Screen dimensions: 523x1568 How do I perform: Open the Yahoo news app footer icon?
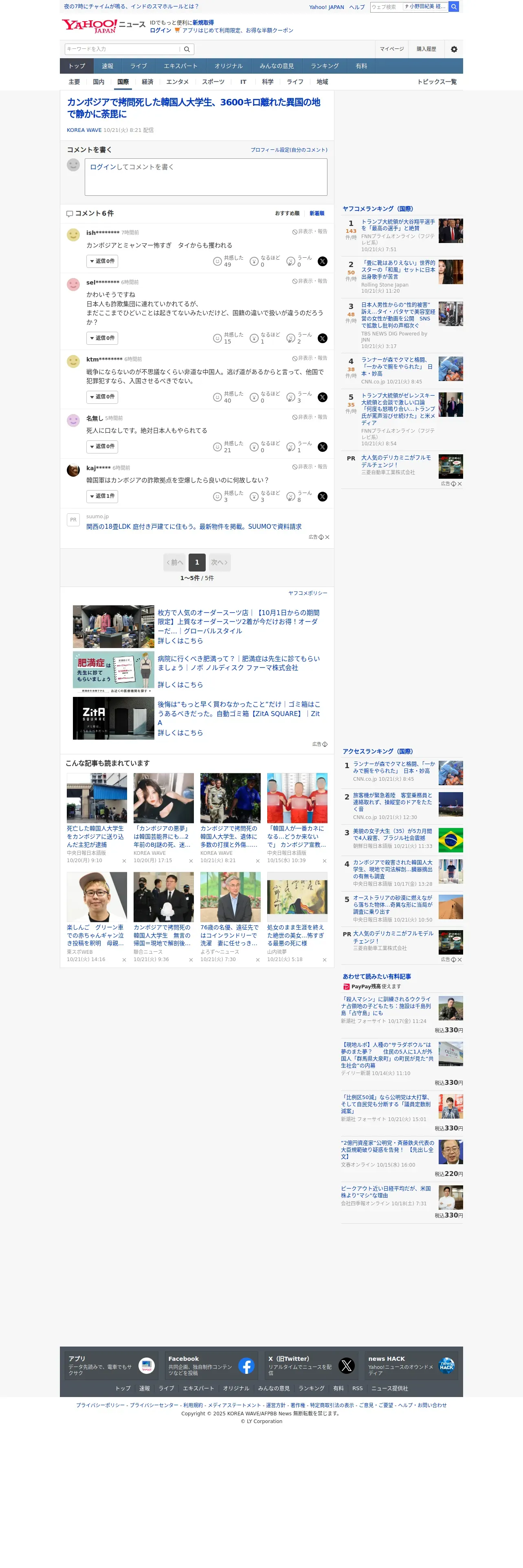(x=146, y=1365)
